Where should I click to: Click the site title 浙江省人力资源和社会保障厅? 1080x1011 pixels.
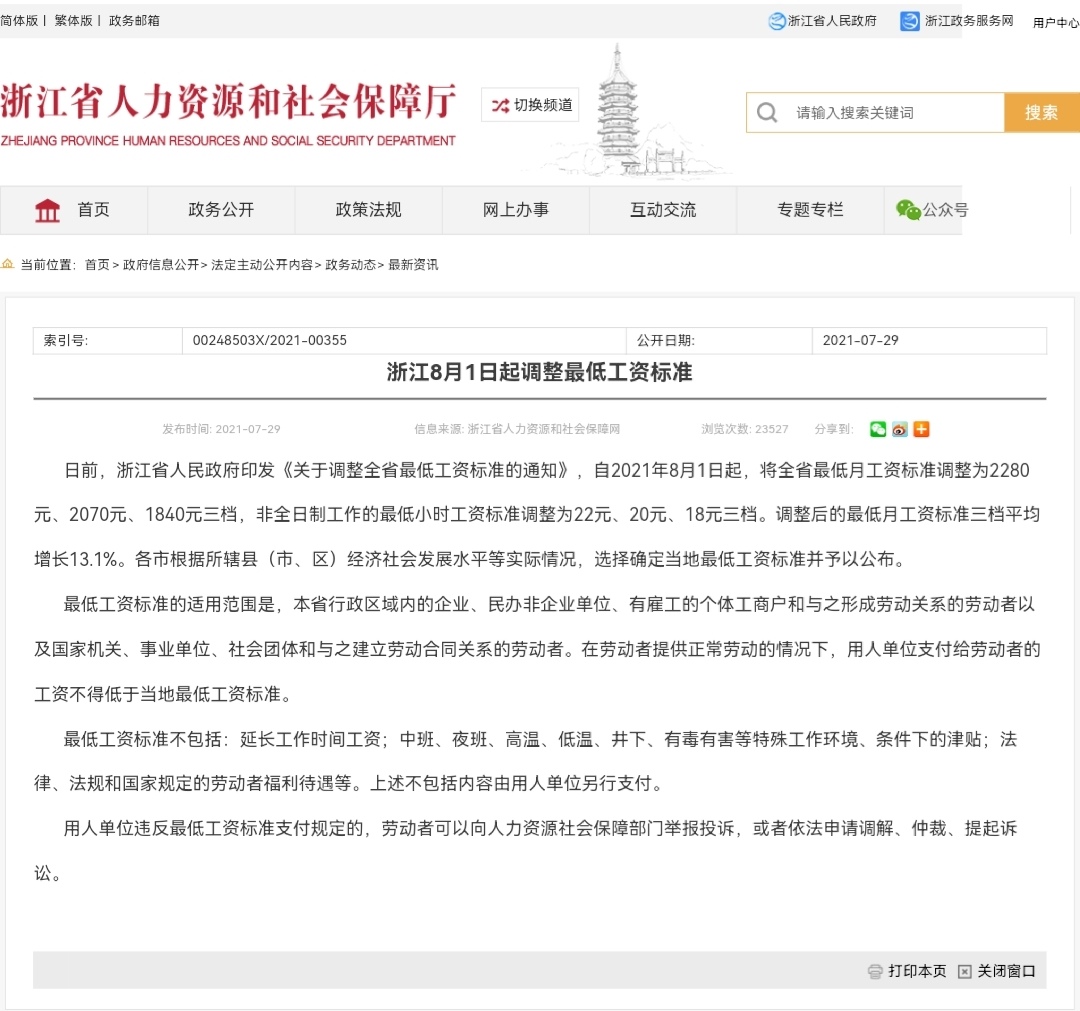[228, 102]
